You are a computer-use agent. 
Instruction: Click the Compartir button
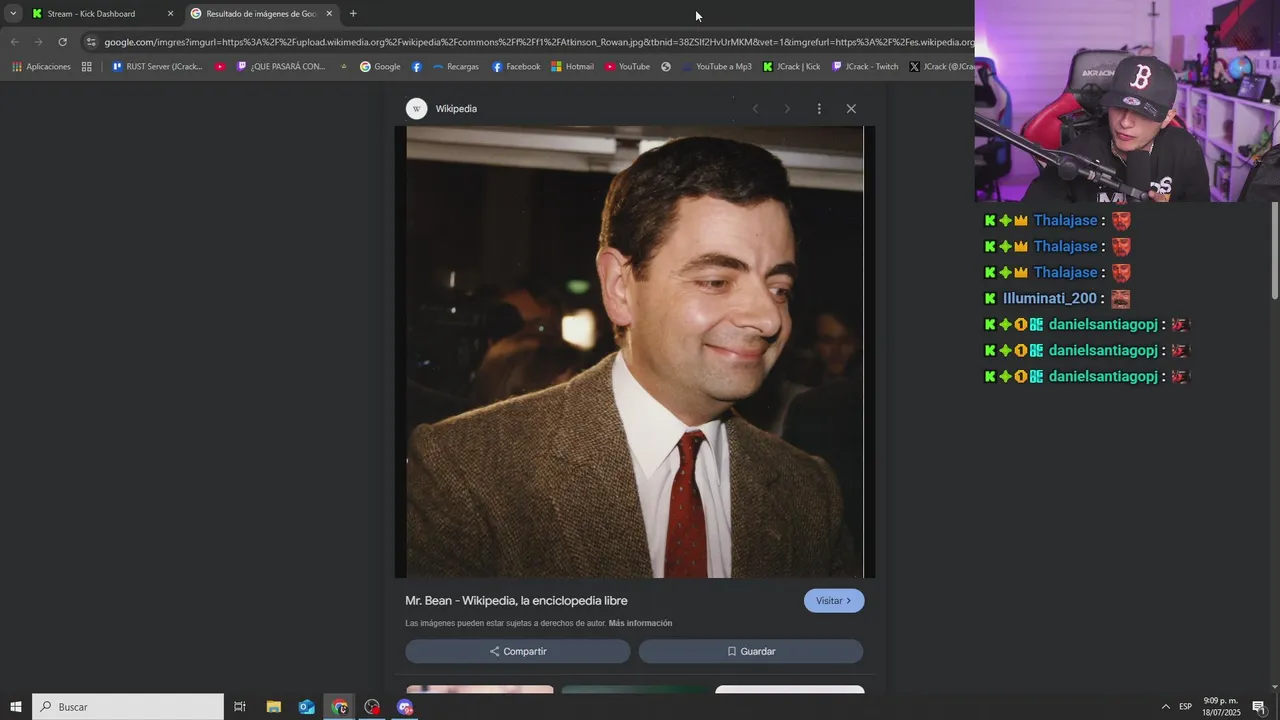click(x=518, y=651)
